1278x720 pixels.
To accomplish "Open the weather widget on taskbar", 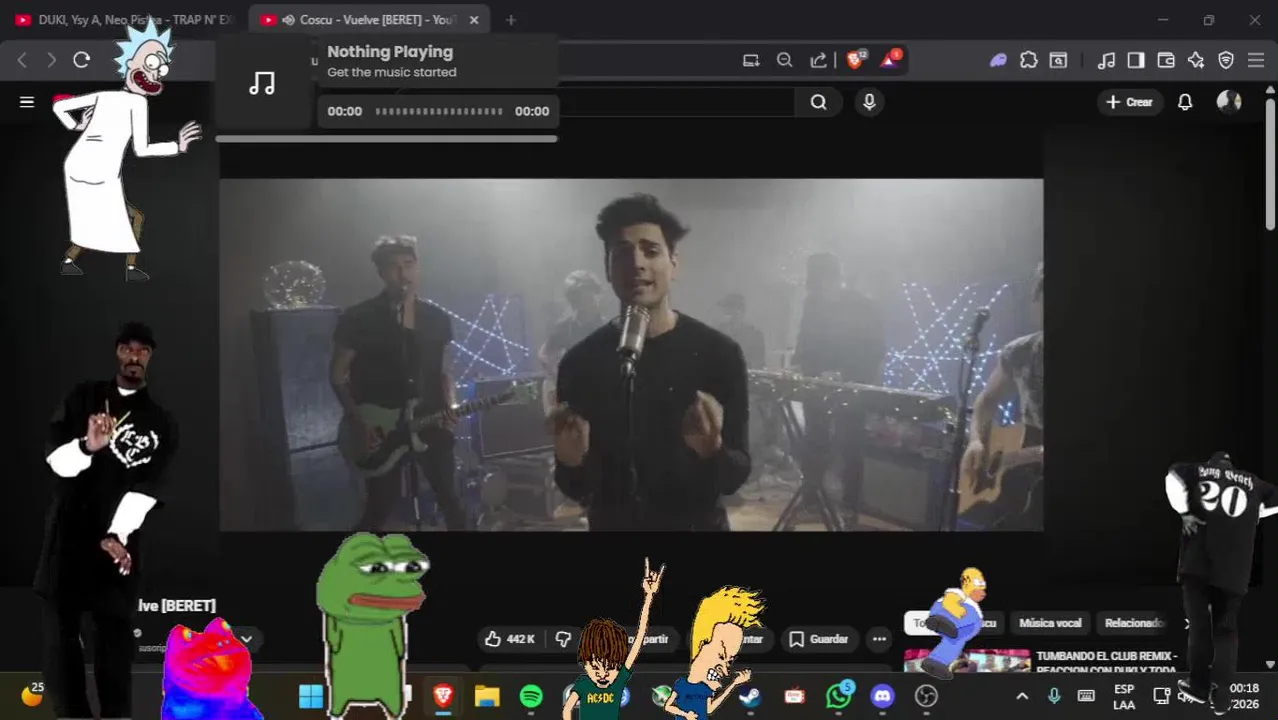I will coord(32,694).
